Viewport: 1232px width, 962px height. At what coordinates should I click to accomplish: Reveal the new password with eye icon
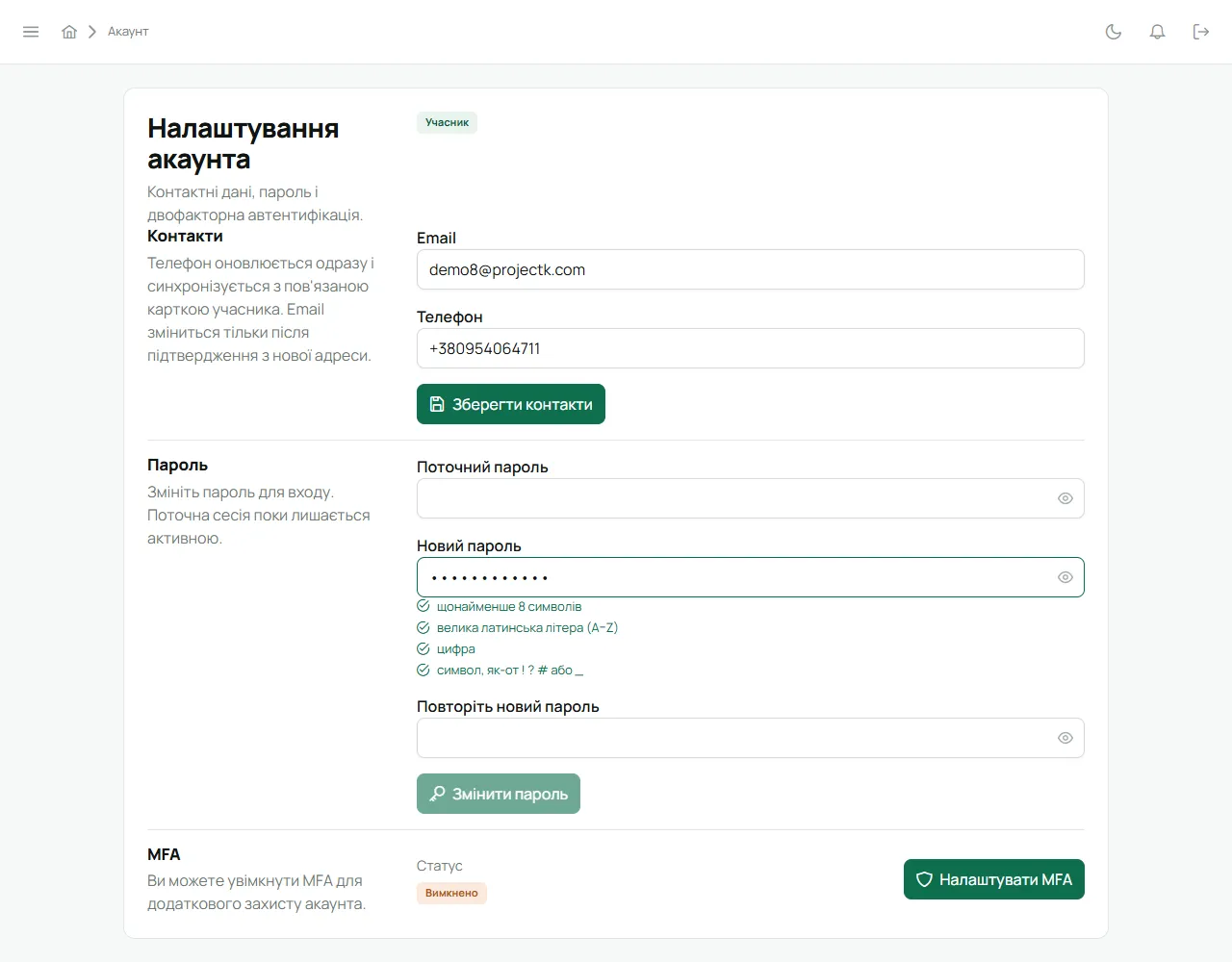[1065, 577]
